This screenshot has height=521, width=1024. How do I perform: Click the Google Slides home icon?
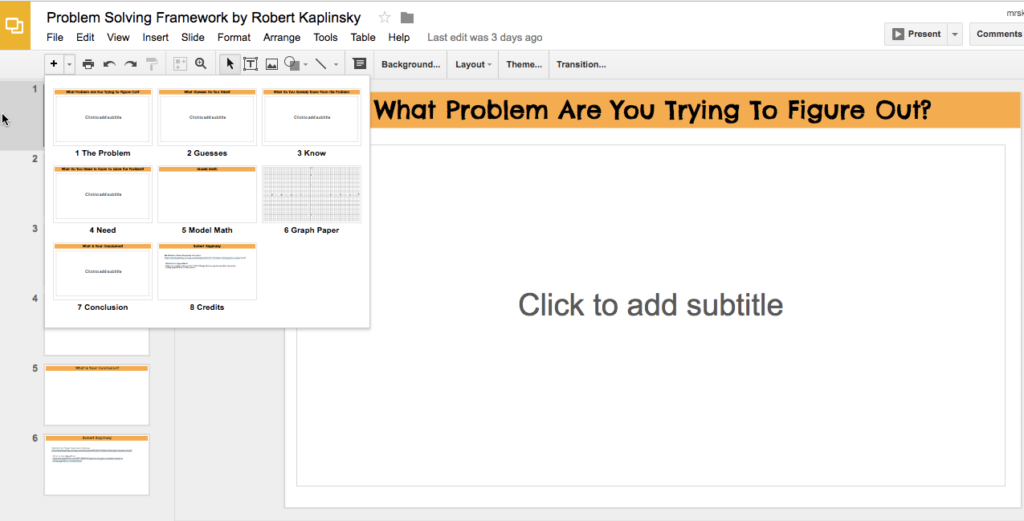[x=15, y=26]
